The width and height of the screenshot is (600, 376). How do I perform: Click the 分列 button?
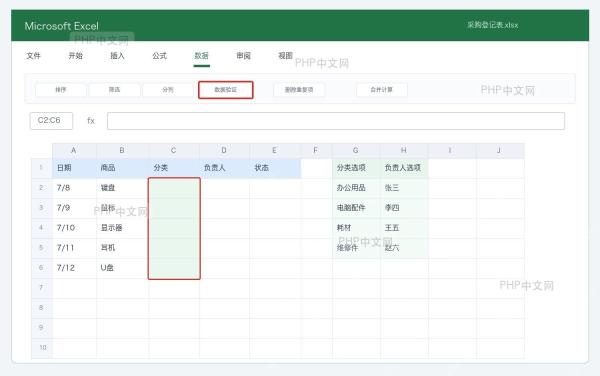tap(168, 90)
